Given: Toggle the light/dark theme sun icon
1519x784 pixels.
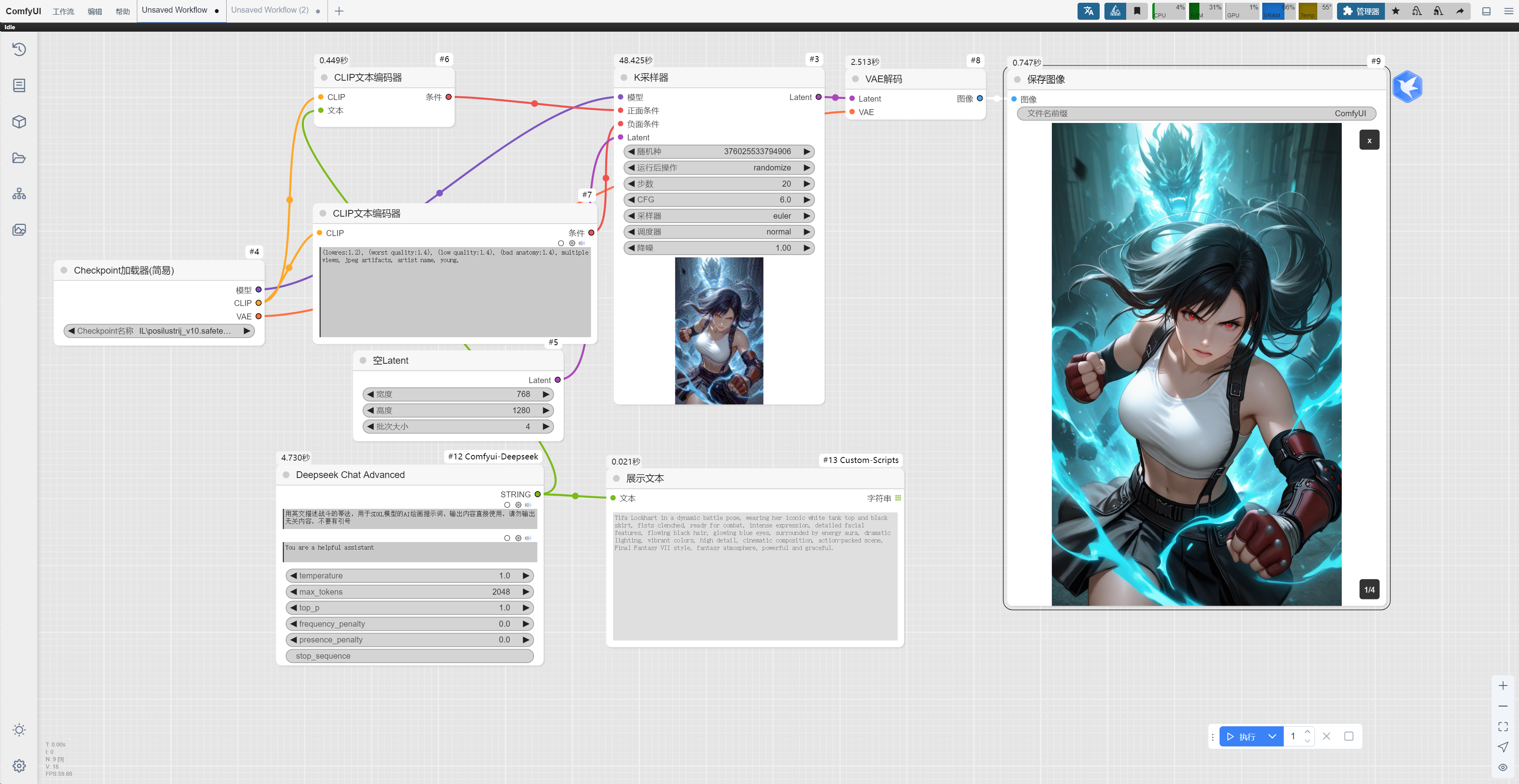Looking at the screenshot, I should click(x=19, y=730).
